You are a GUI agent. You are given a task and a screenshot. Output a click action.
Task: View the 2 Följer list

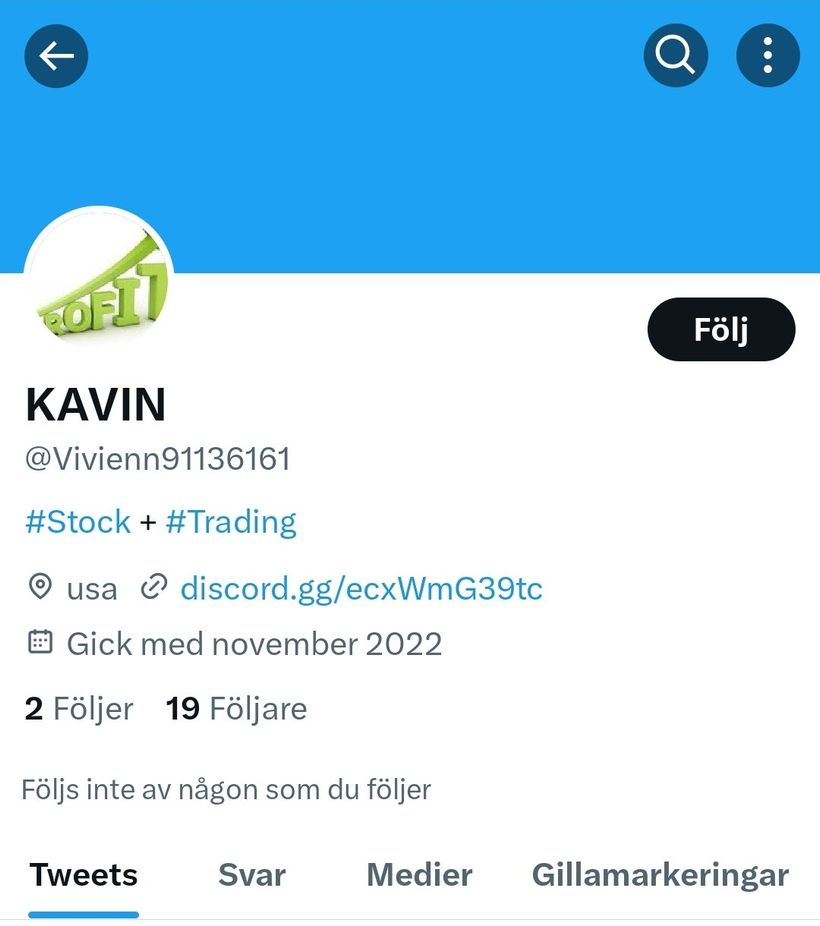click(x=79, y=708)
